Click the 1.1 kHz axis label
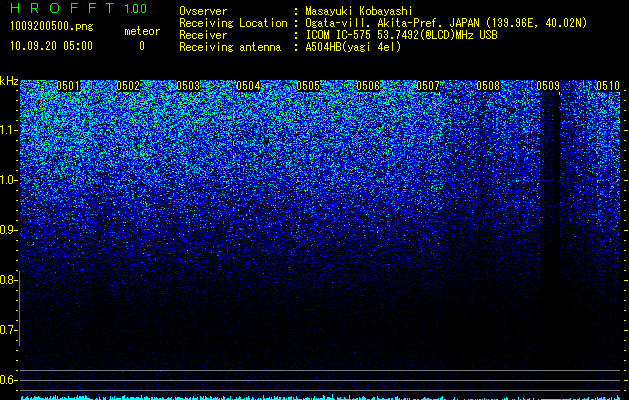The height and width of the screenshot is (400, 629). [x=8, y=130]
